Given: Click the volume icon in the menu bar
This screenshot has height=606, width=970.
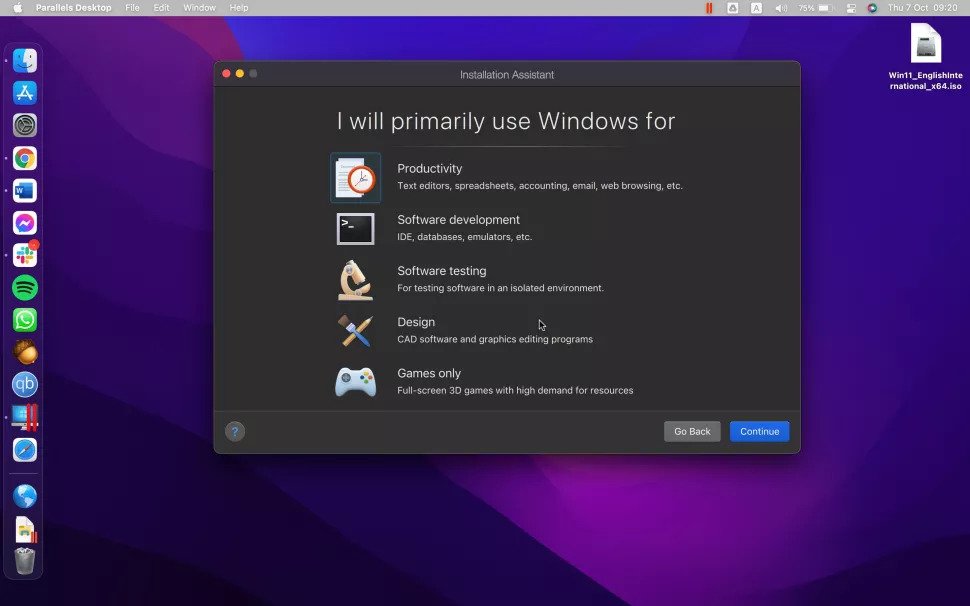Looking at the screenshot, I should pos(778,7).
